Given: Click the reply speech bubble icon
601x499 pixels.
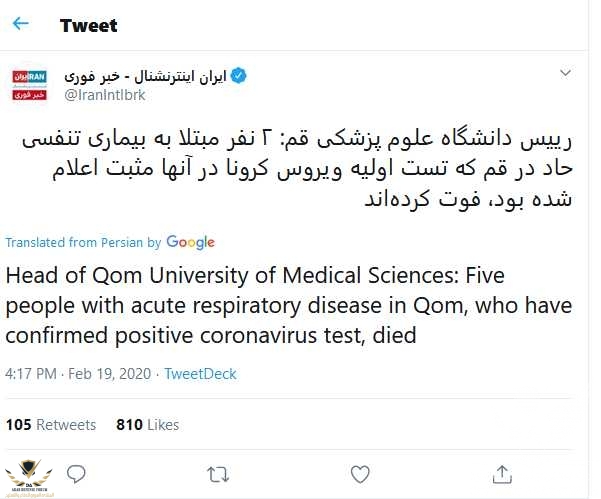Looking at the screenshot, I should click(76, 472).
